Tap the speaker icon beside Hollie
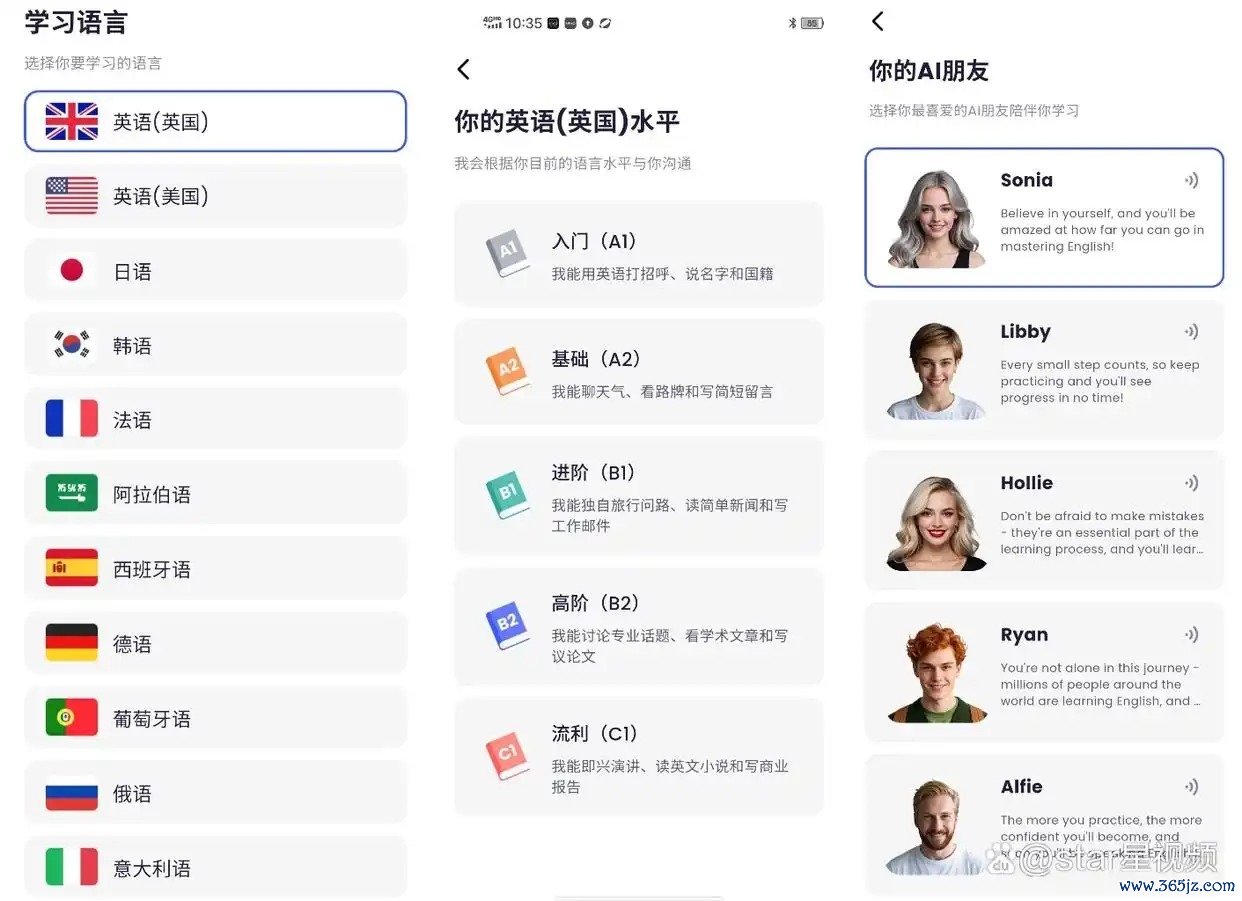Image resolution: width=1242 pixels, height=901 pixels. [x=1191, y=483]
